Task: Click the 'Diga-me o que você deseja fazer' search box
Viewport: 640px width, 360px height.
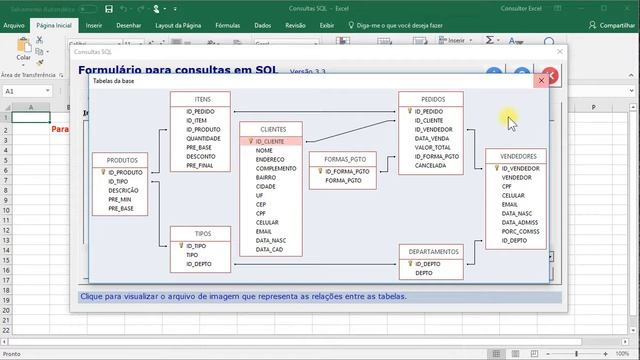Action: click(x=395, y=25)
